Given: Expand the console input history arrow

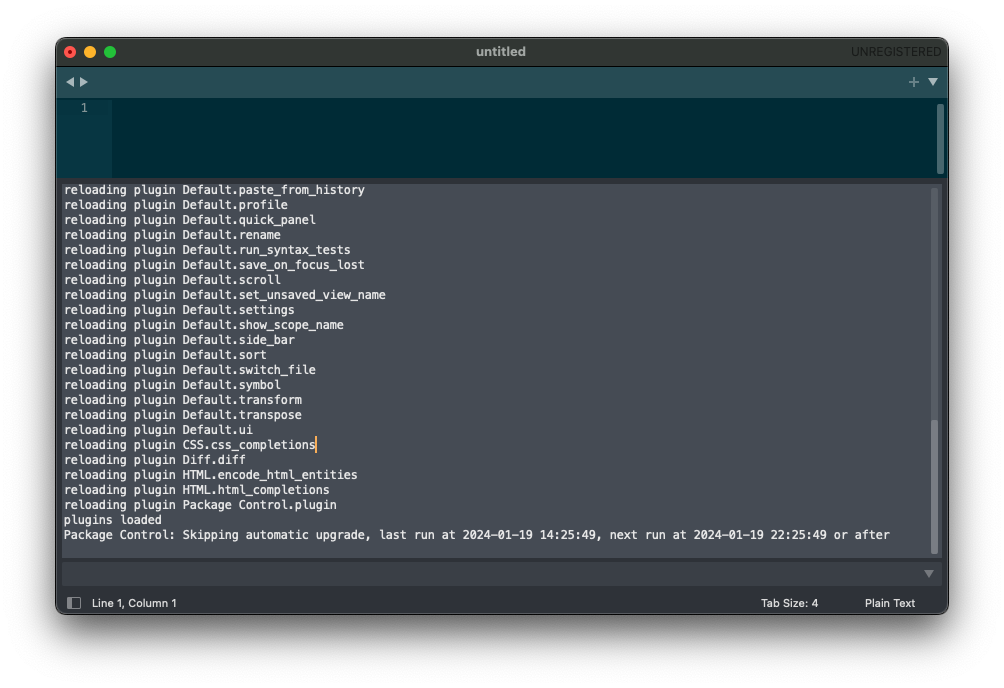Looking at the screenshot, I should (x=928, y=574).
